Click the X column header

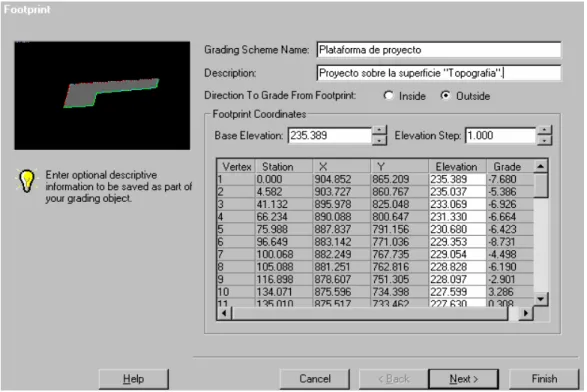[341, 166]
